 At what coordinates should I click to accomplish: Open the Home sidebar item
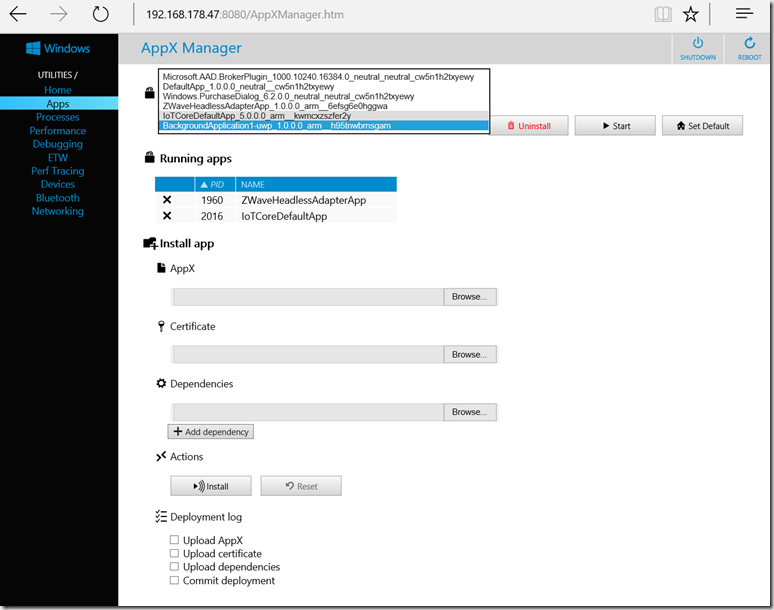pyautogui.click(x=58, y=90)
